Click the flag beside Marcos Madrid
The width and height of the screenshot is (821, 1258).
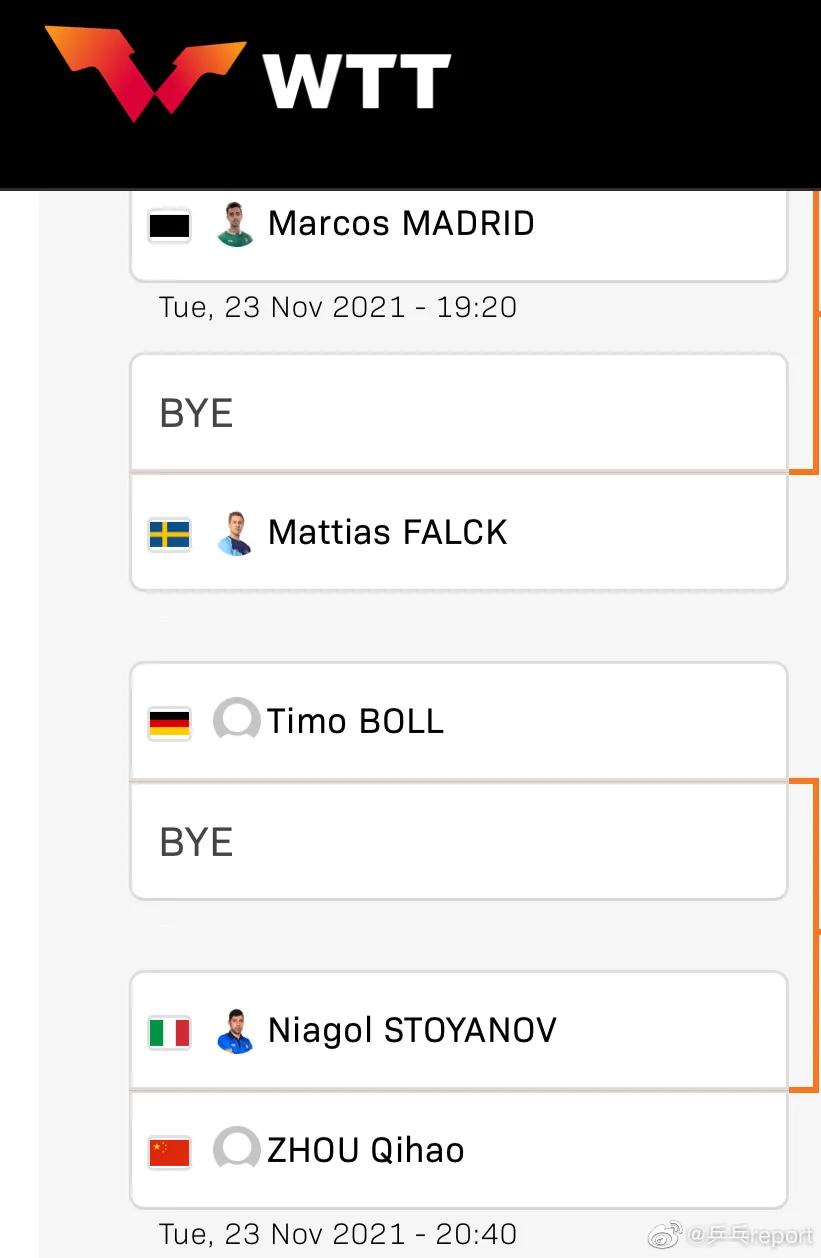[x=169, y=225]
